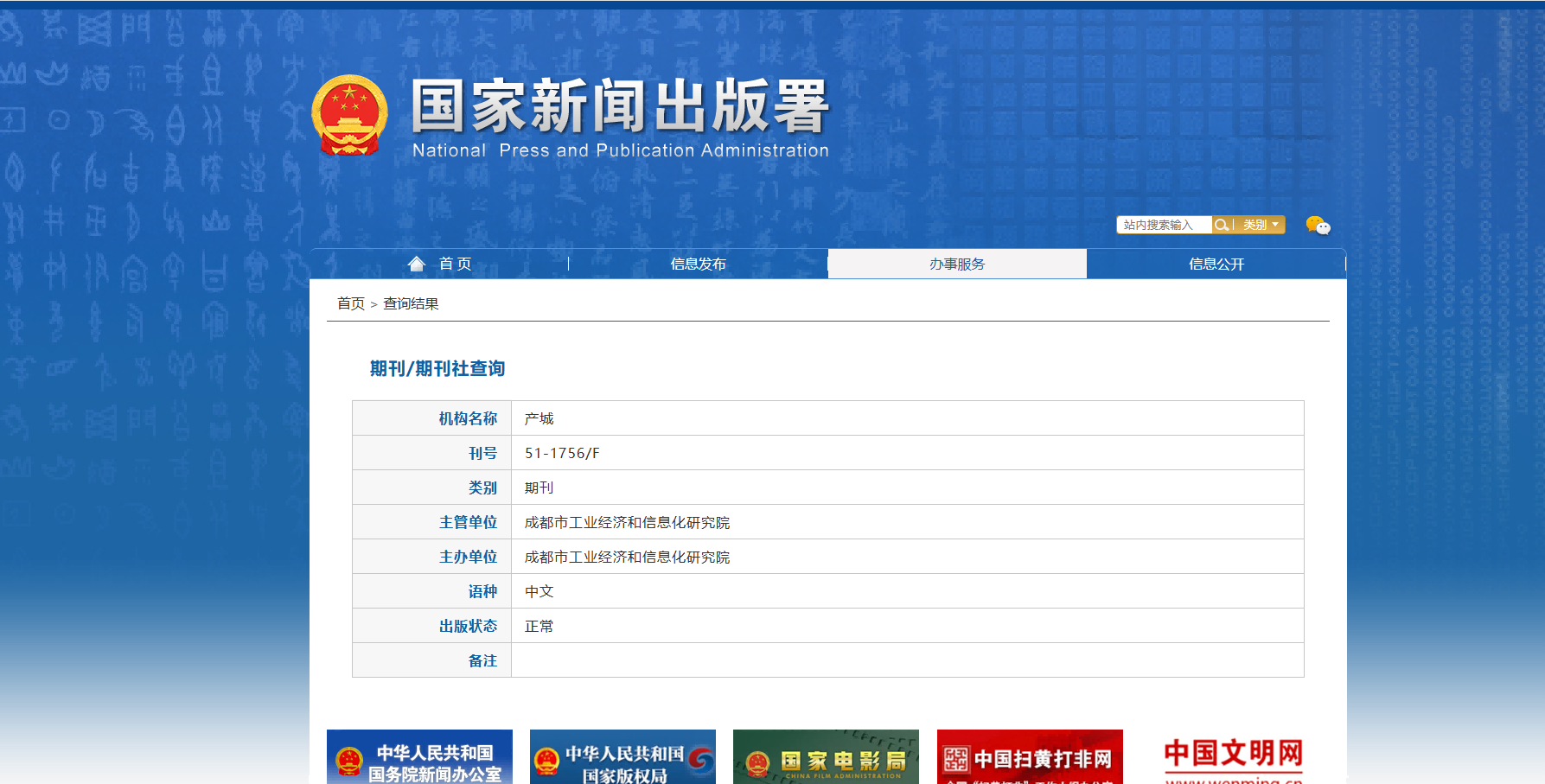Open the 类别 search category dropdown

[x=1261, y=225]
